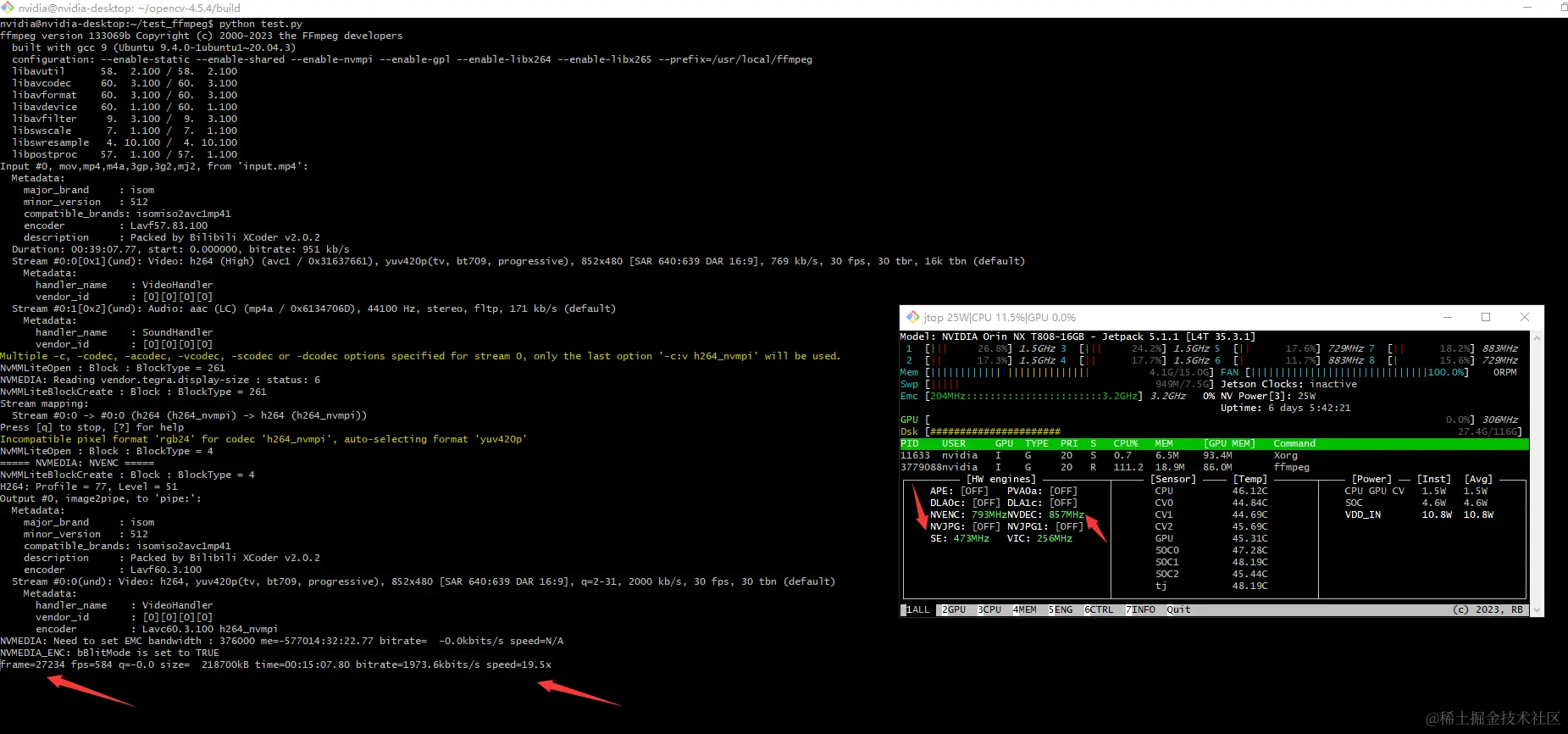The width and height of the screenshot is (1568, 734).
Task: Click the SOC2 temperature row
Action: (1211, 574)
